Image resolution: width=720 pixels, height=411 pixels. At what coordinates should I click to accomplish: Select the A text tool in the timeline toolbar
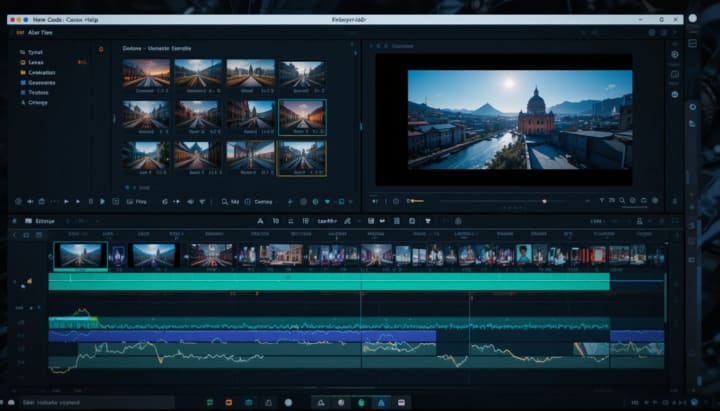pos(260,221)
